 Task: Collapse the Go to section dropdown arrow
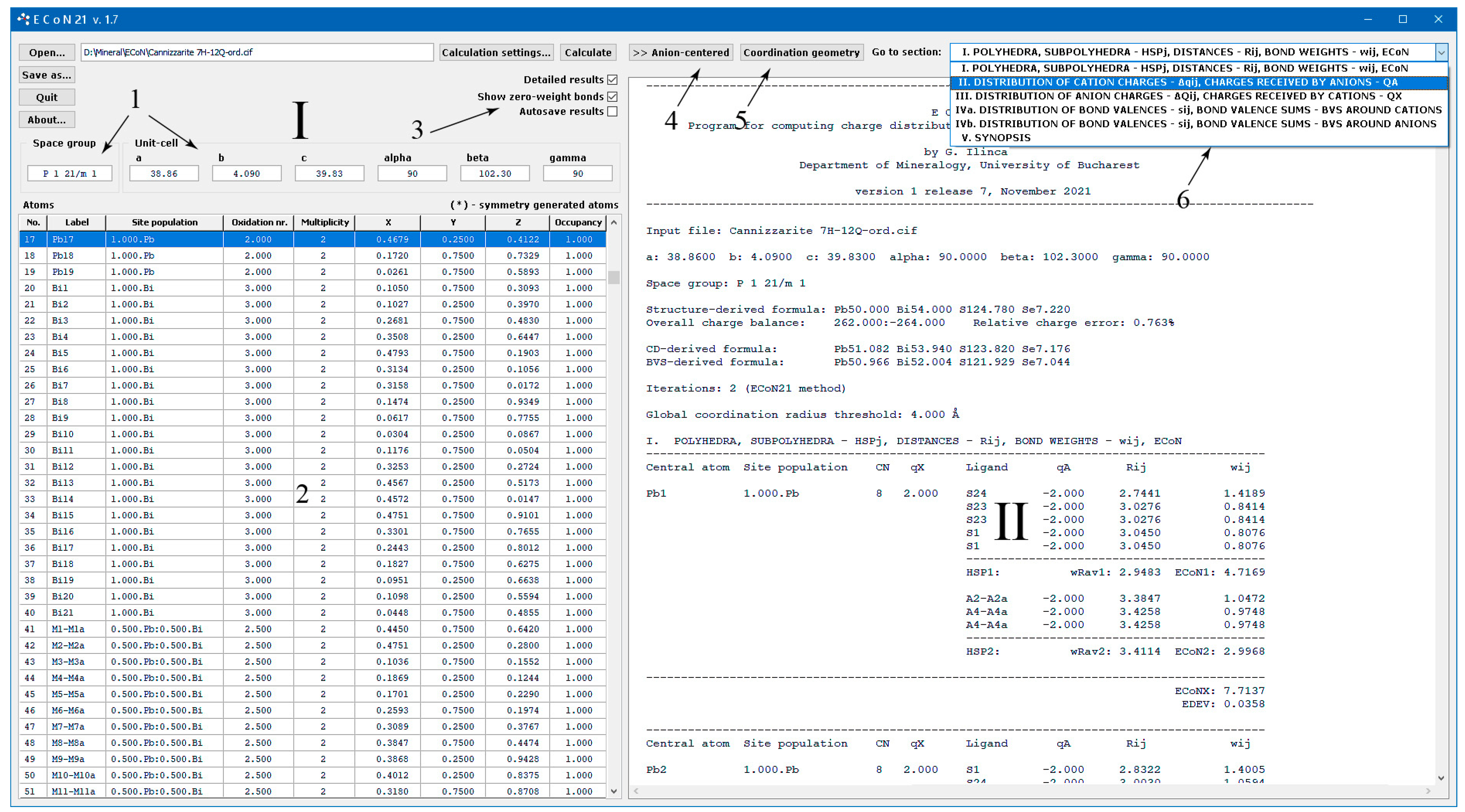(1441, 52)
